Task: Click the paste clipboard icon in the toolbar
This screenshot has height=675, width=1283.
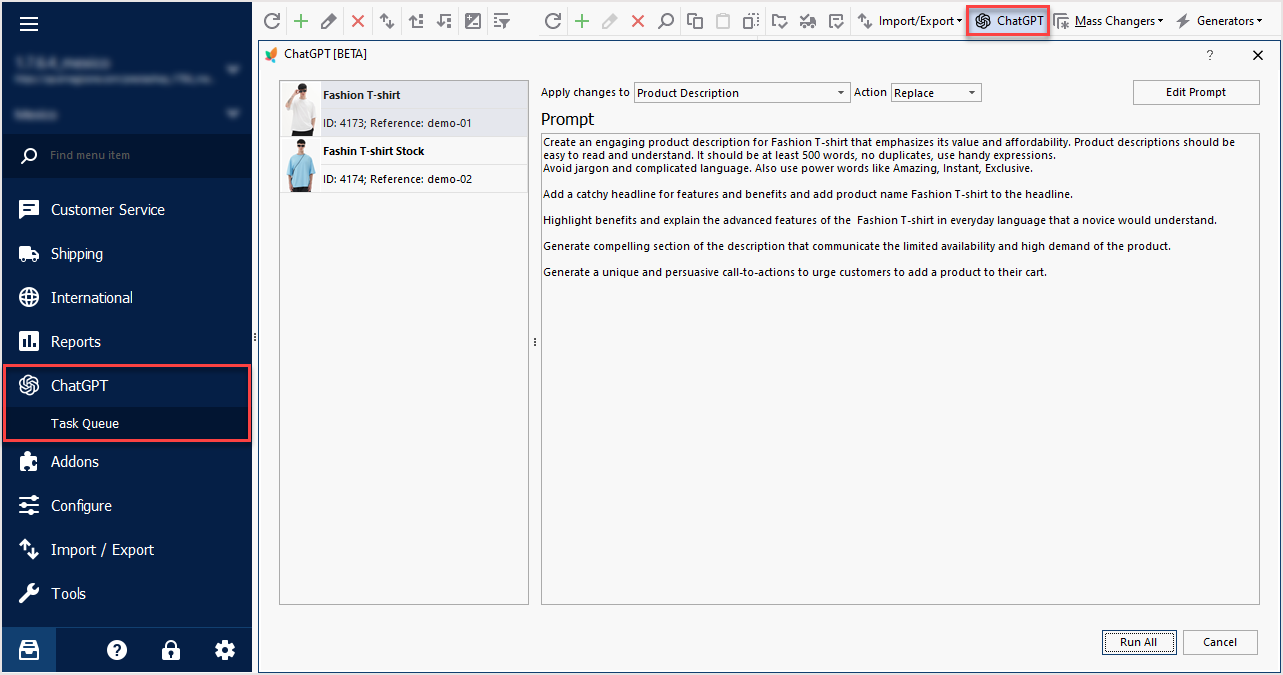Action: pos(722,21)
